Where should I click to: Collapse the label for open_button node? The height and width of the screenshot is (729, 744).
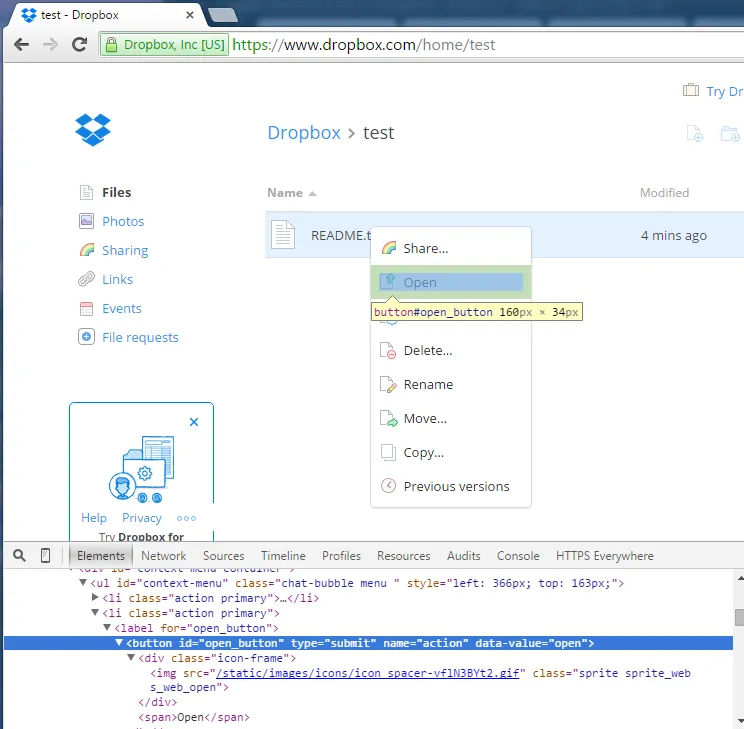(107, 628)
